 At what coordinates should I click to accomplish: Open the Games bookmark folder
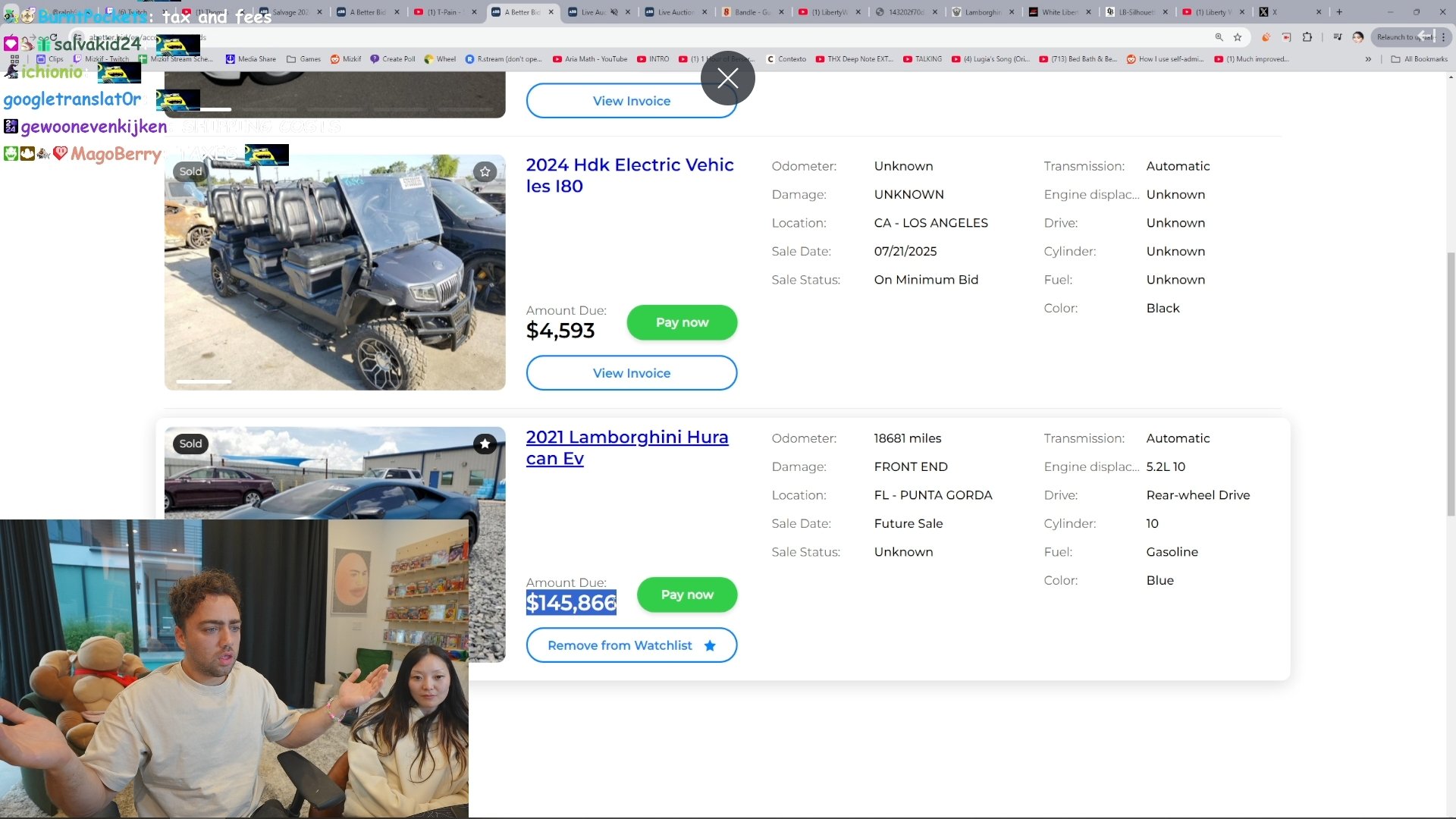point(303,59)
